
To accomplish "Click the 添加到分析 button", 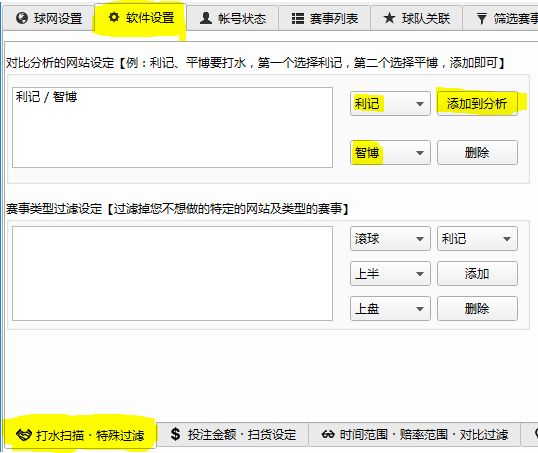I will click(477, 103).
